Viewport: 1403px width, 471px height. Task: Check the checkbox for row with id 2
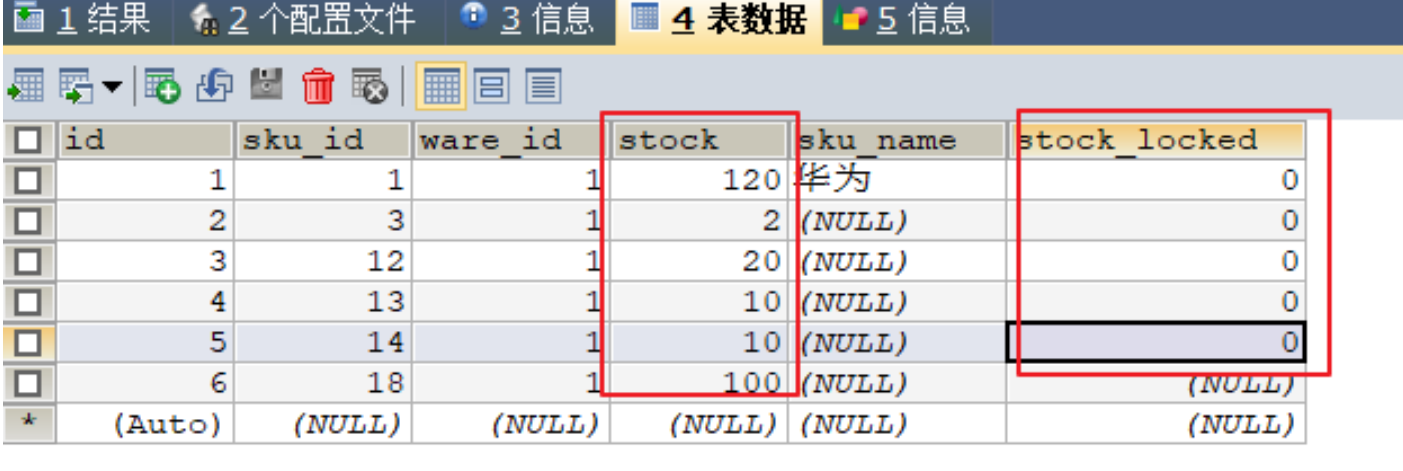click(x=28, y=221)
